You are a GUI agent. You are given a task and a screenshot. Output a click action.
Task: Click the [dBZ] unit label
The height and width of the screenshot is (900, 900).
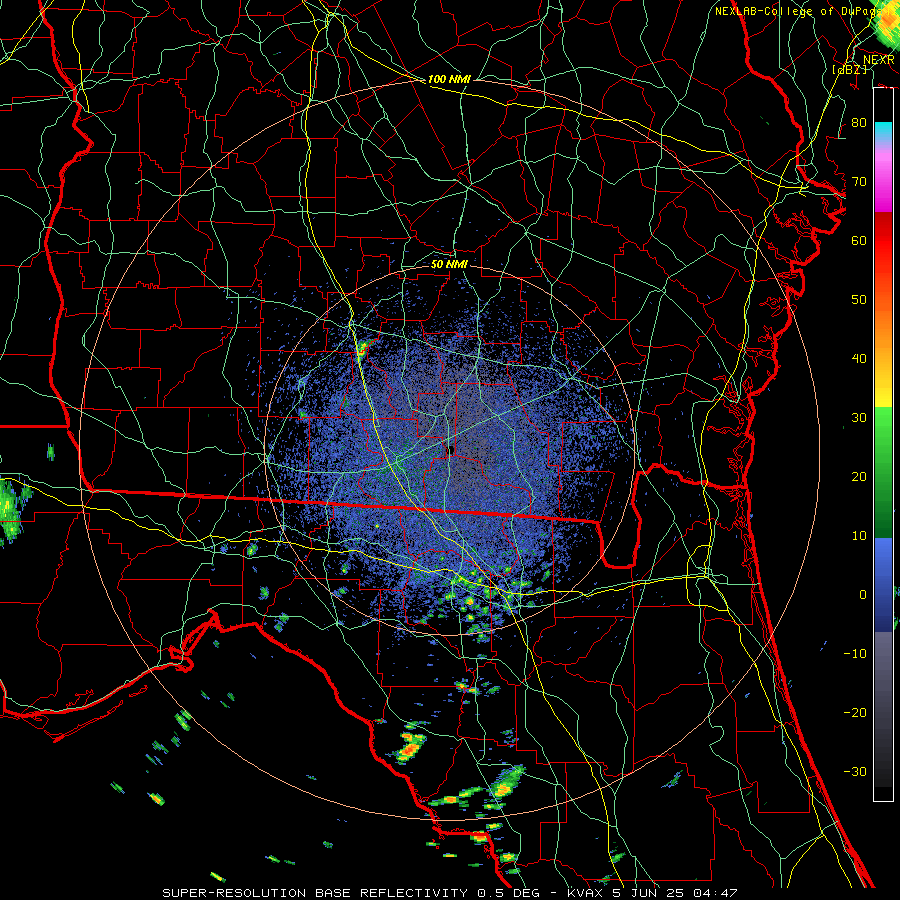coord(849,69)
